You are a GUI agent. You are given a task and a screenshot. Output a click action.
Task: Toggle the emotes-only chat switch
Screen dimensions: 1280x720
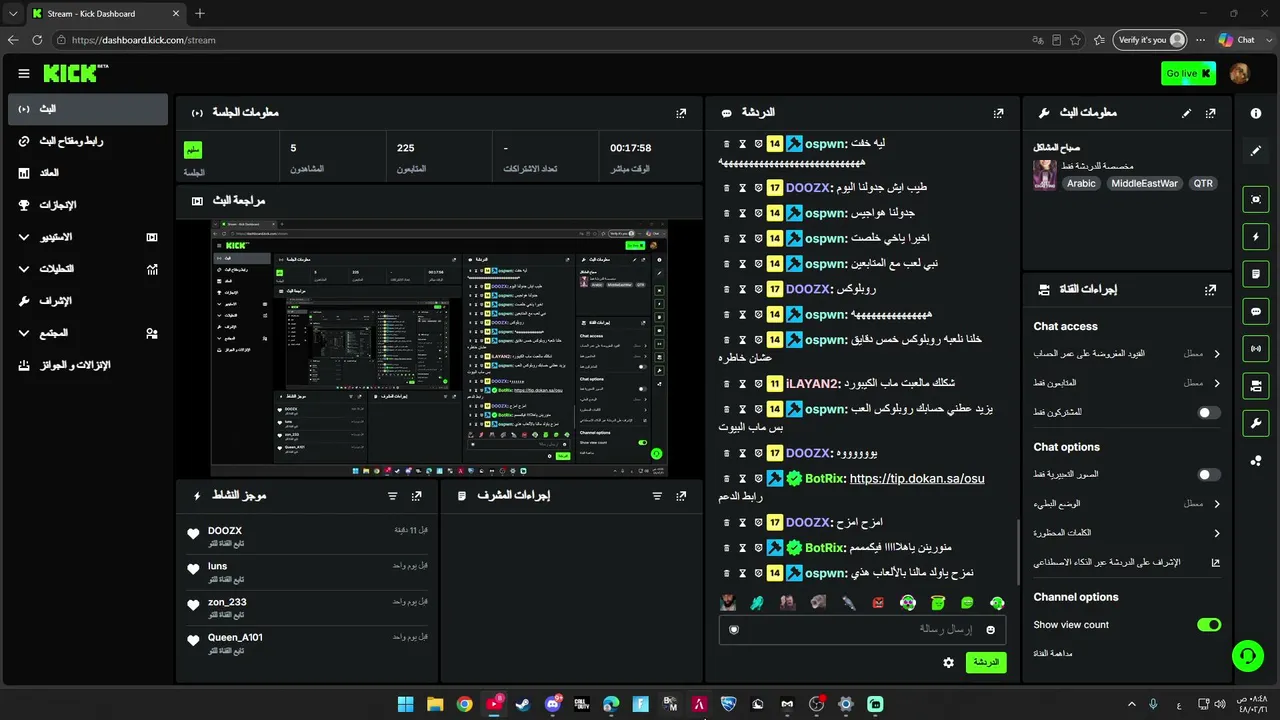pyautogui.click(x=1209, y=475)
